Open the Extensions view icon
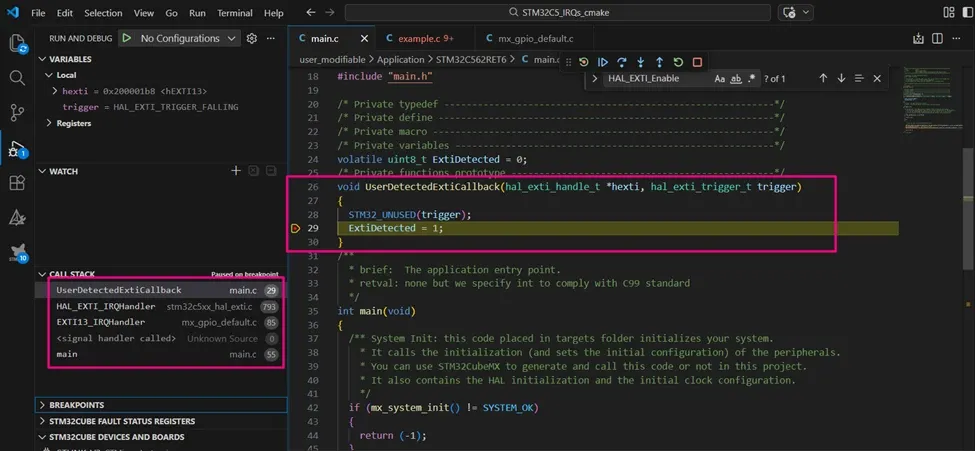The height and width of the screenshot is (451, 975). pos(17,182)
